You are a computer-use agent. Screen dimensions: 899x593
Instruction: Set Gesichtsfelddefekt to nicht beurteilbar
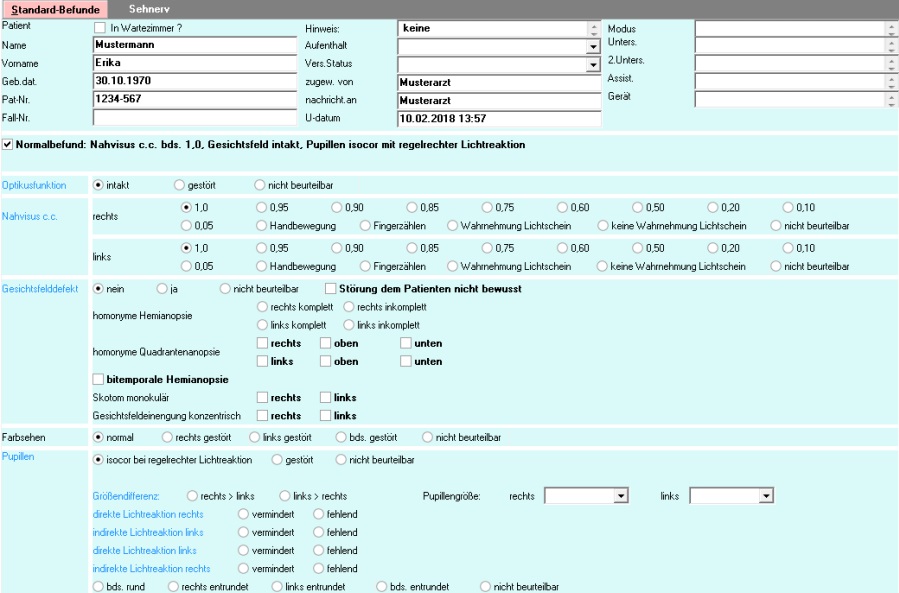pyautogui.click(x=225, y=289)
